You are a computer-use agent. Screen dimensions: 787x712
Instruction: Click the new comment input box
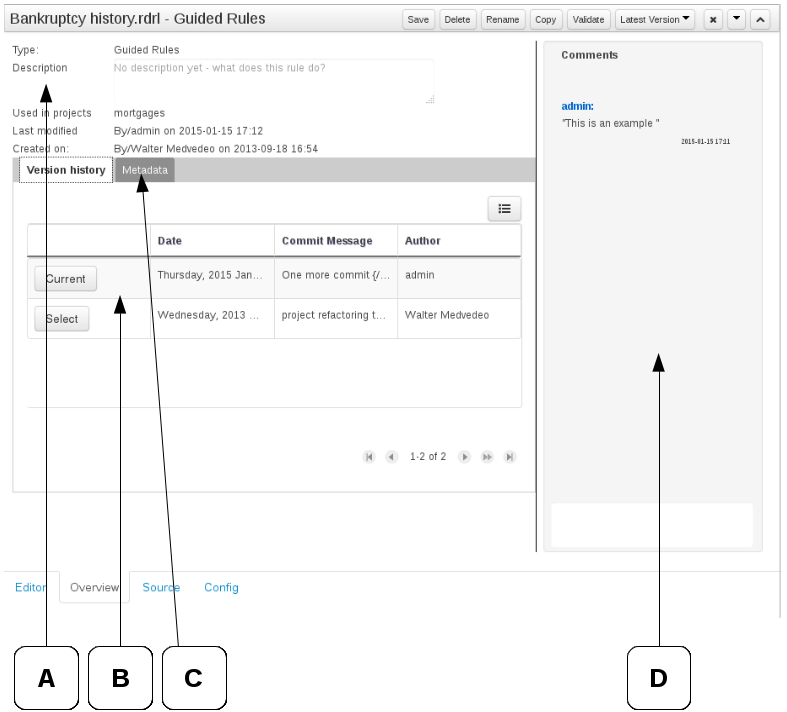652,525
